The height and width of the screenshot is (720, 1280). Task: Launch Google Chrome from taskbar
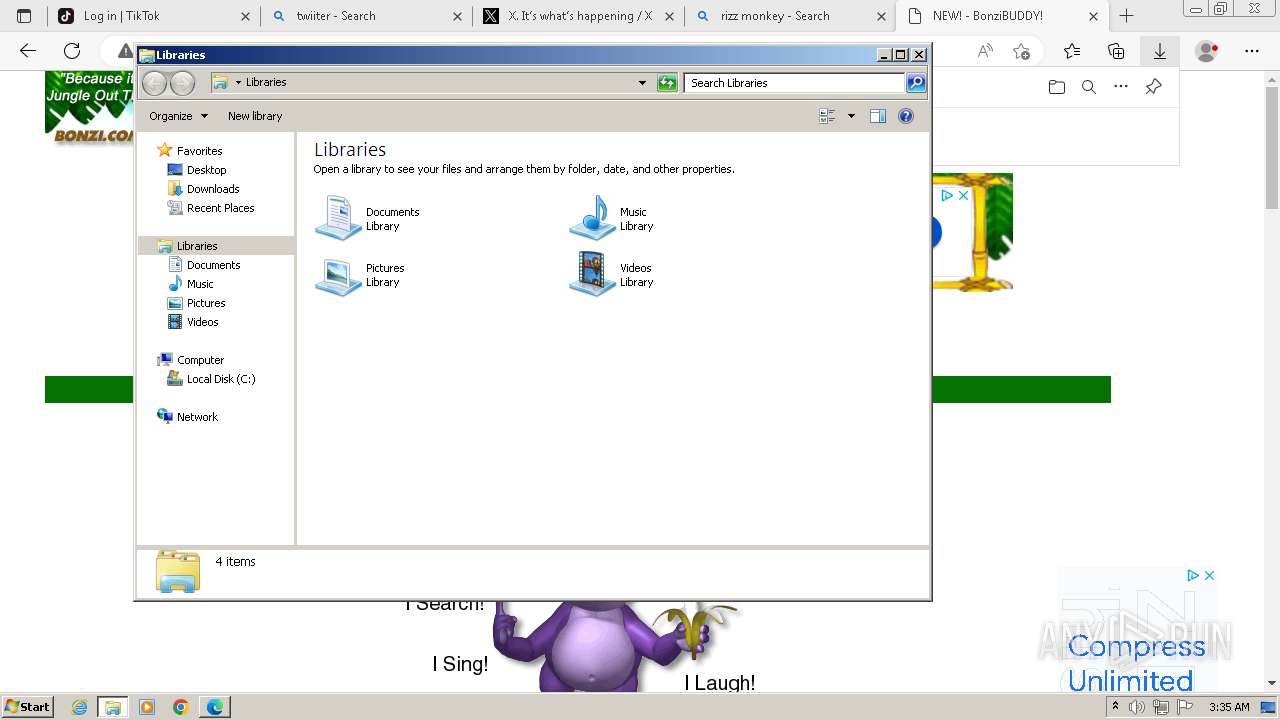tap(181, 707)
